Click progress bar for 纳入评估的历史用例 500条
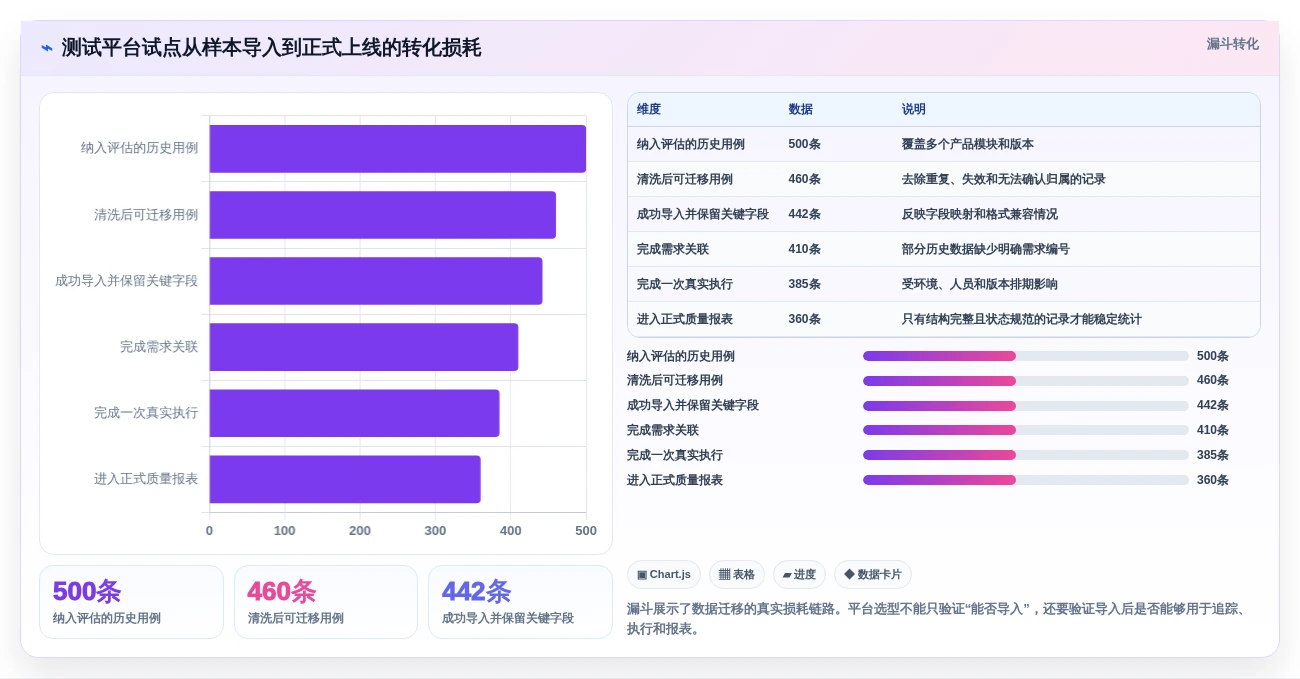1300x679 pixels. (1026, 356)
